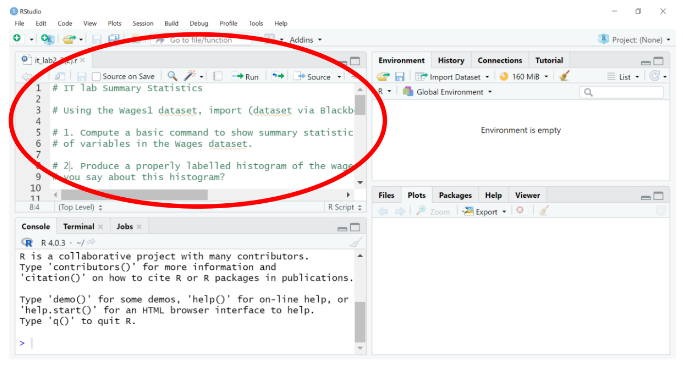This screenshot has height=368, width=683.
Task: Open the recent files dropdown arrow
Action: coord(81,40)
